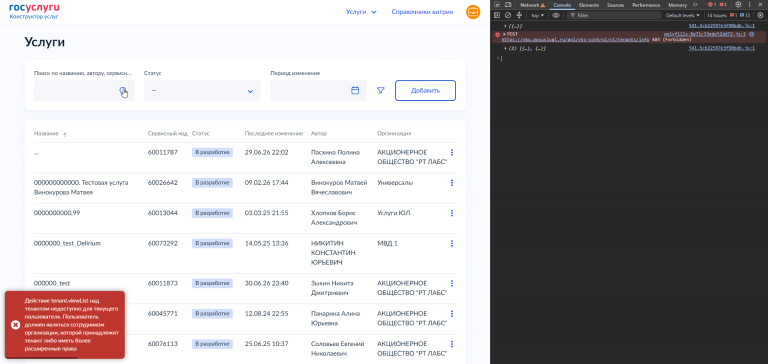
Task: Open three-dot menu for service 60026642
Action: 452,183
